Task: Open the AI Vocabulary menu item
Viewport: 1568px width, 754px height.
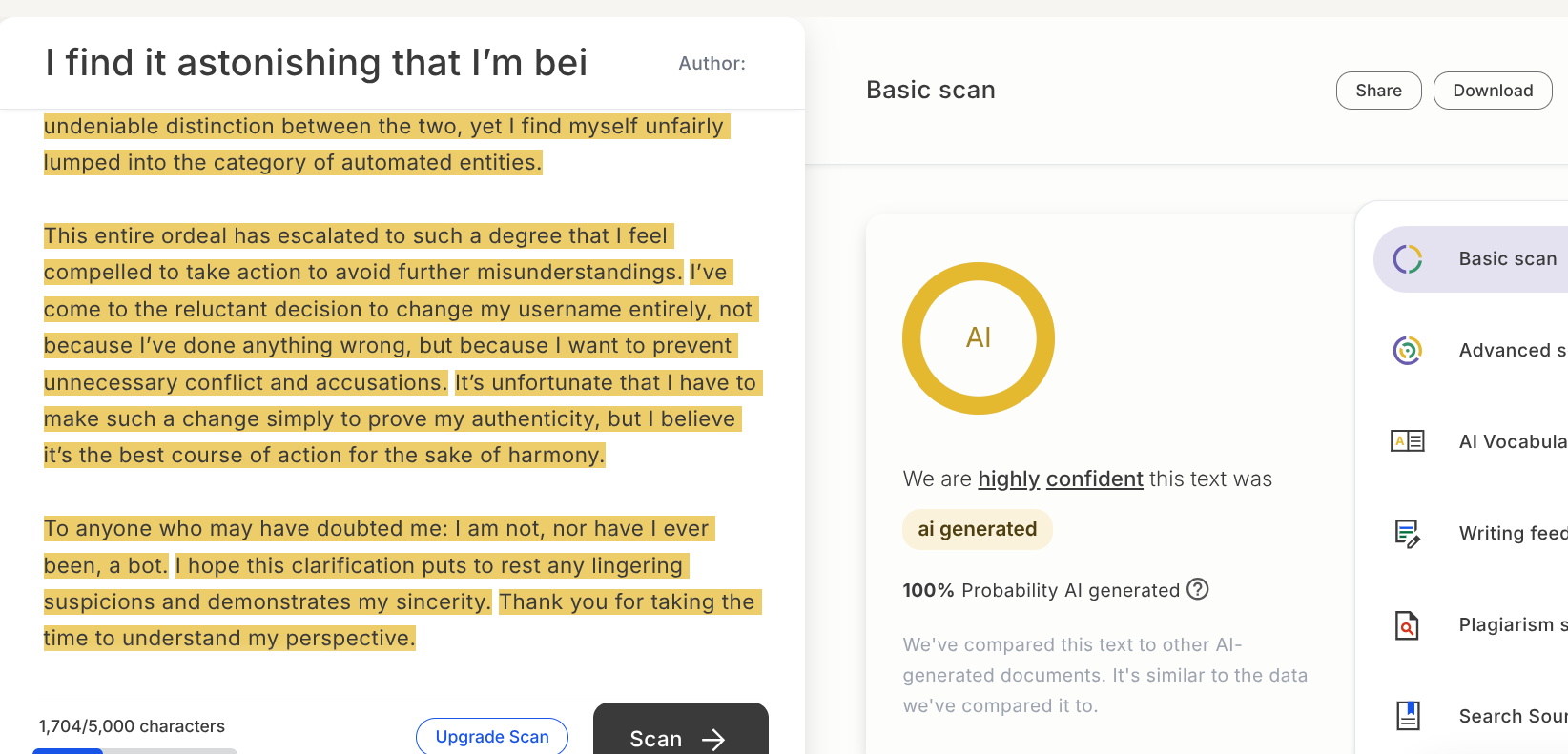Action: [x=1512, y=441]
